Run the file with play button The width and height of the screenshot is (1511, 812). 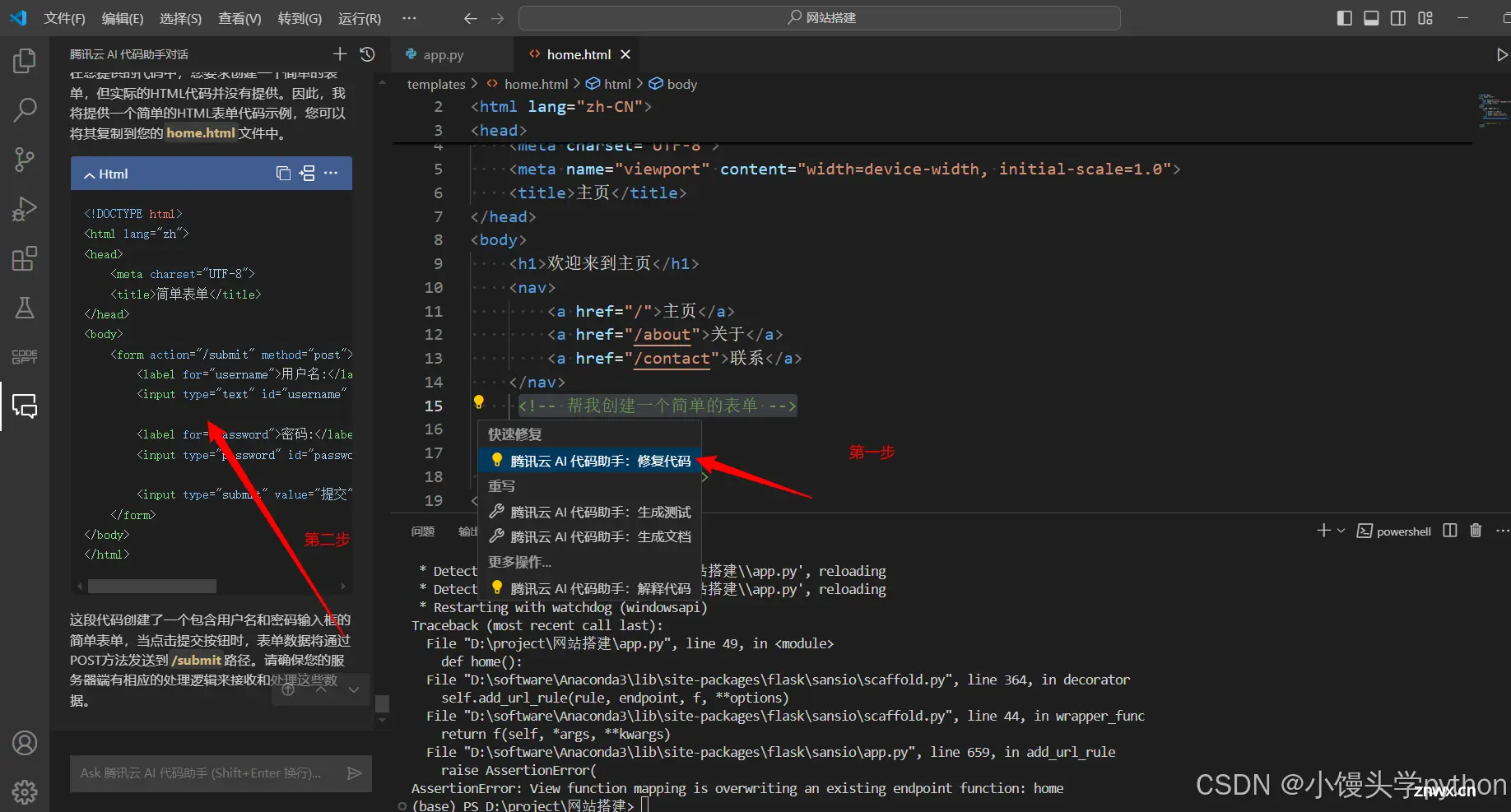pos(1501,54)
